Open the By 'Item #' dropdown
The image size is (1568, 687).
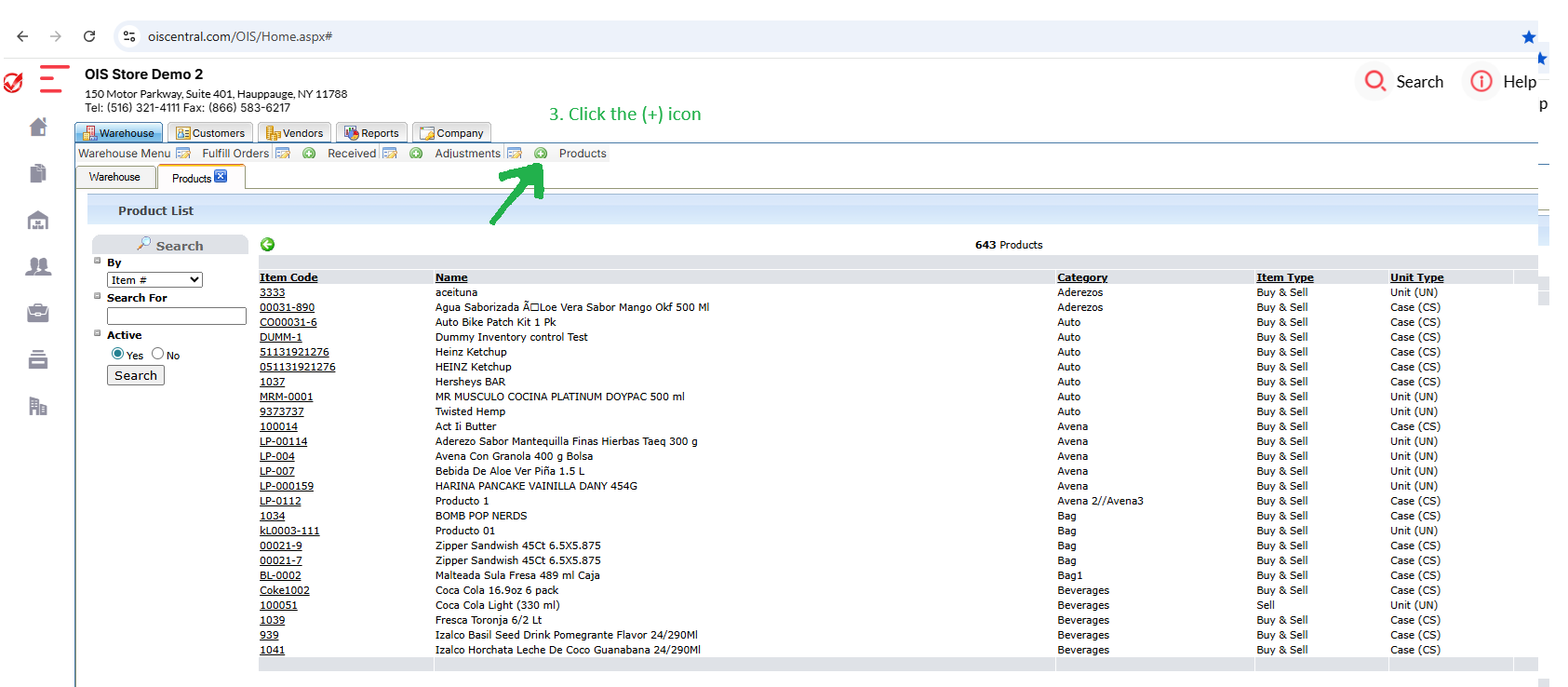click(x=154, y=280)
